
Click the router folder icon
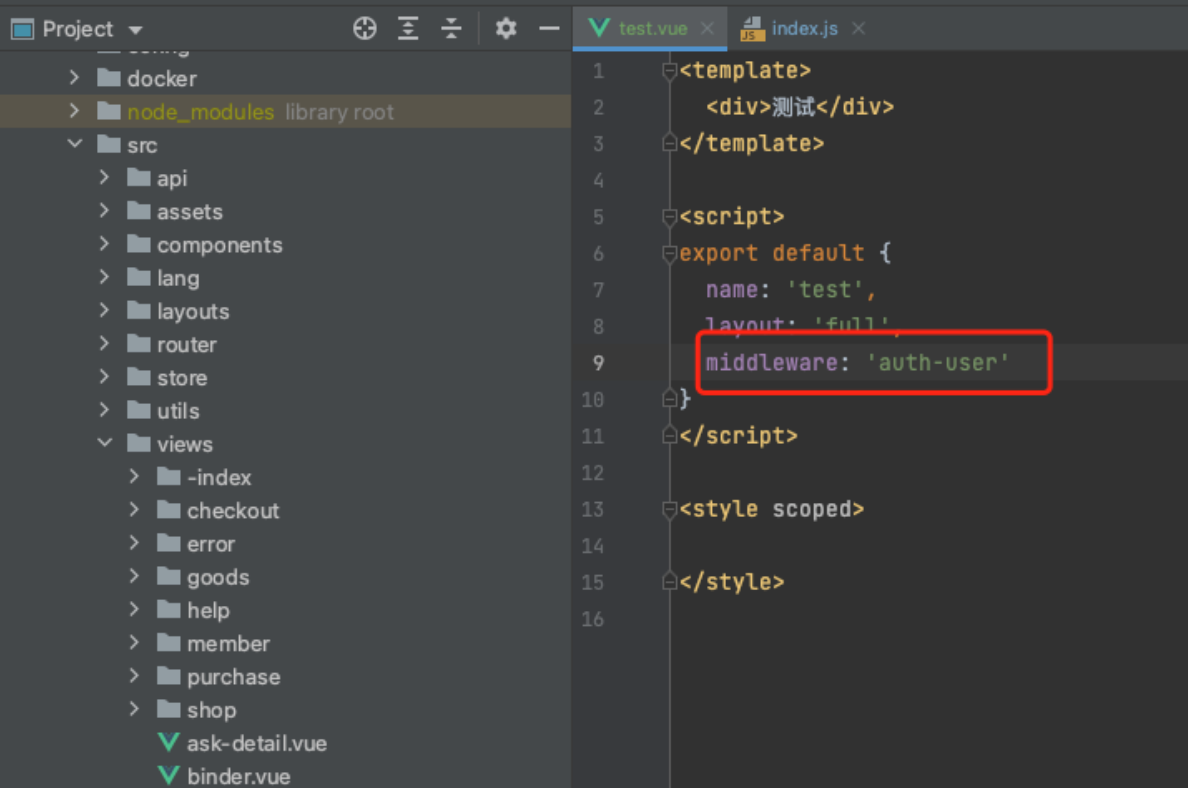tap(139, 344)
